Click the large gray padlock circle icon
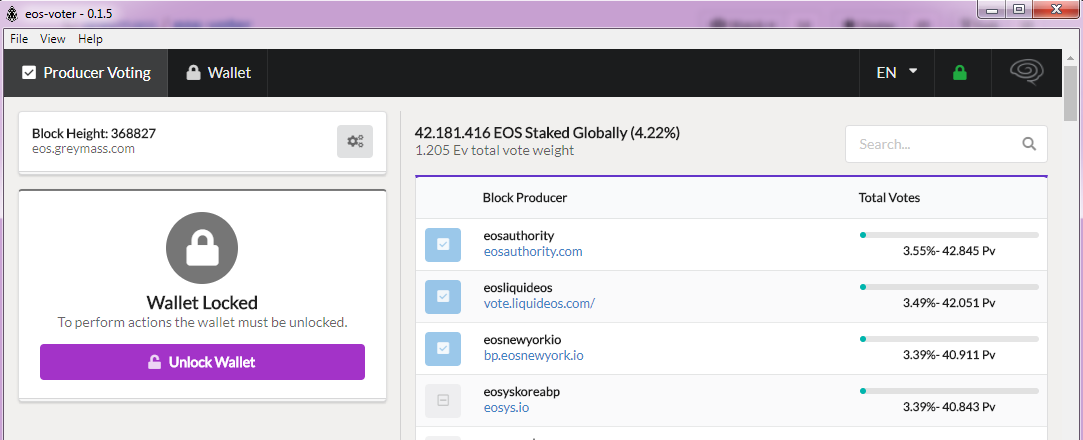 [x=202, y=248]
